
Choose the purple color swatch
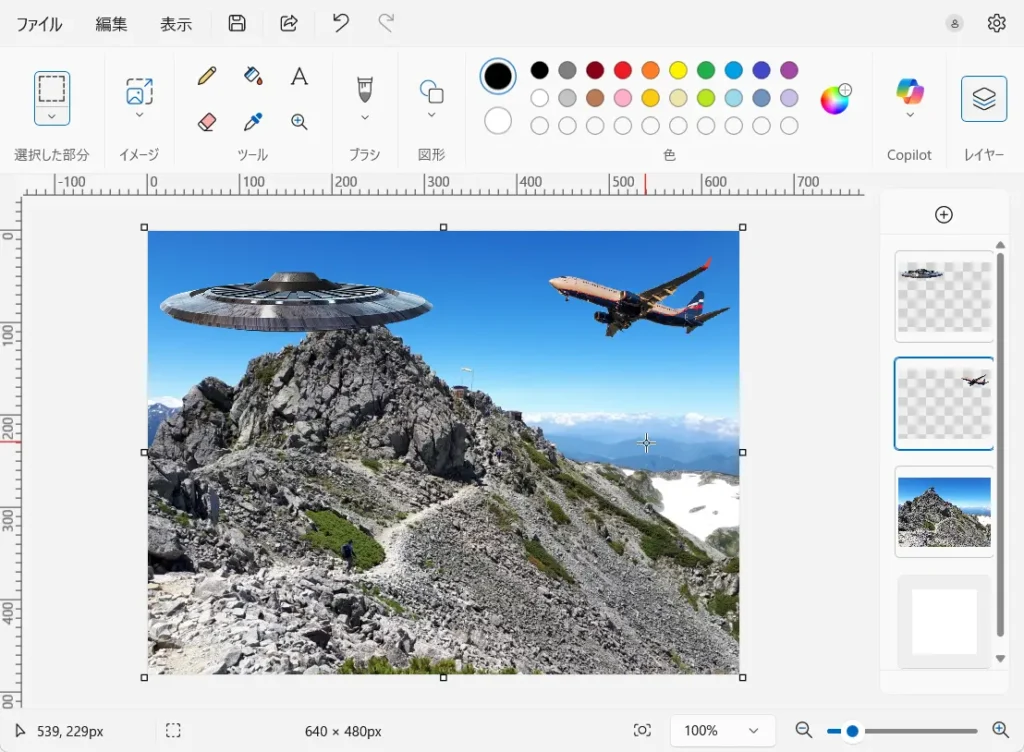click(789, 70)
